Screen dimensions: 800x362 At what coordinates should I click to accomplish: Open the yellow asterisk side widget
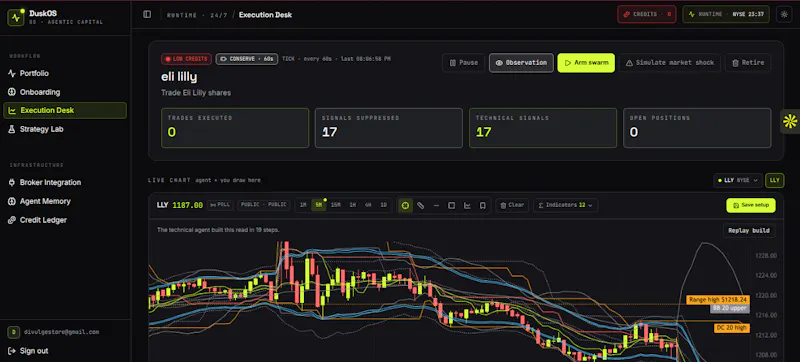pos(790,121)
